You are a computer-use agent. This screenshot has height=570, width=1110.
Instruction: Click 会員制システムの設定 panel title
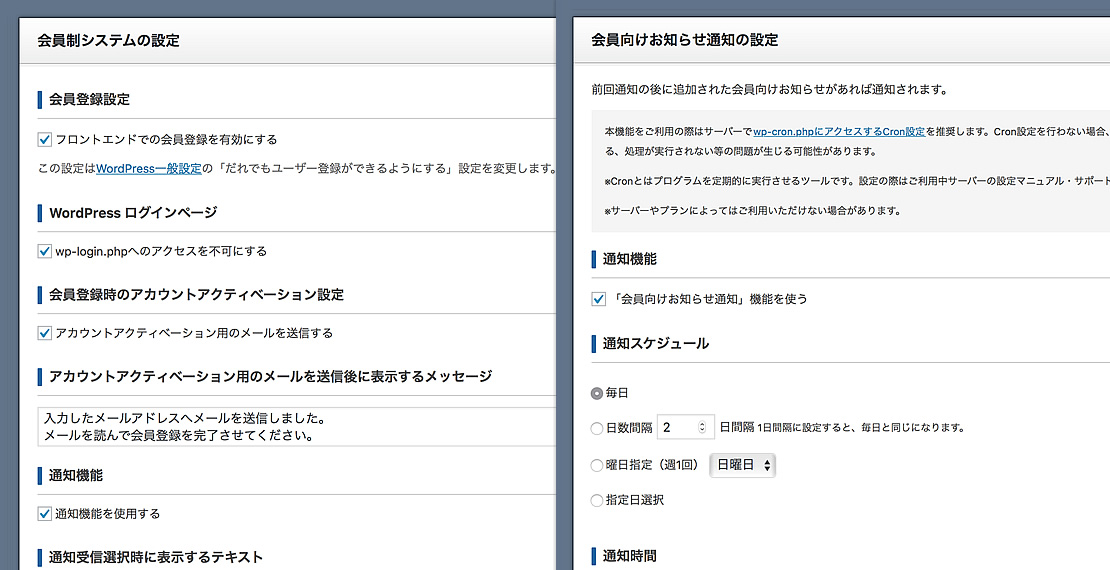point(109,40)
